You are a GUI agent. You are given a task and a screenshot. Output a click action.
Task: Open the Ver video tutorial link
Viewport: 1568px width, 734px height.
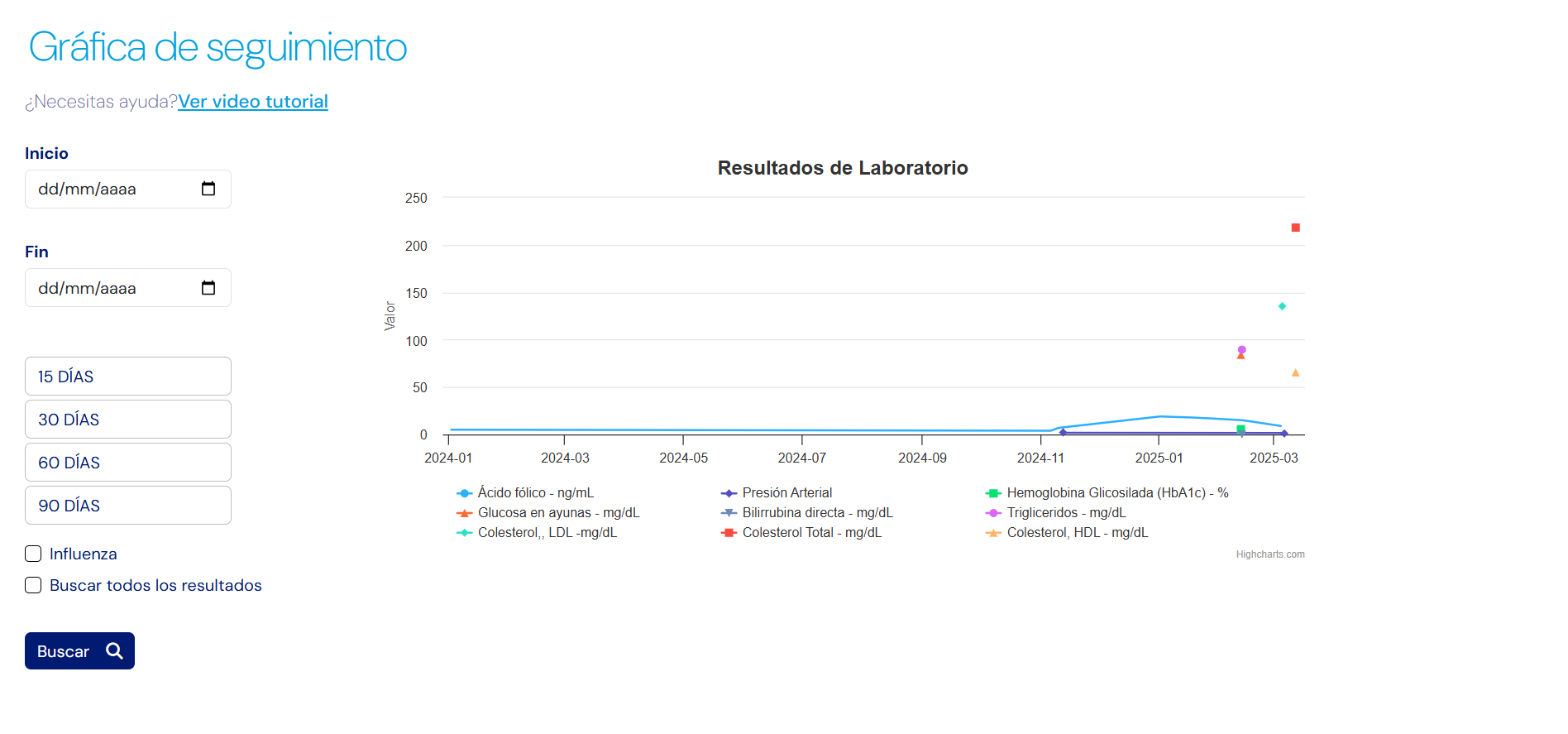(253, 102)
